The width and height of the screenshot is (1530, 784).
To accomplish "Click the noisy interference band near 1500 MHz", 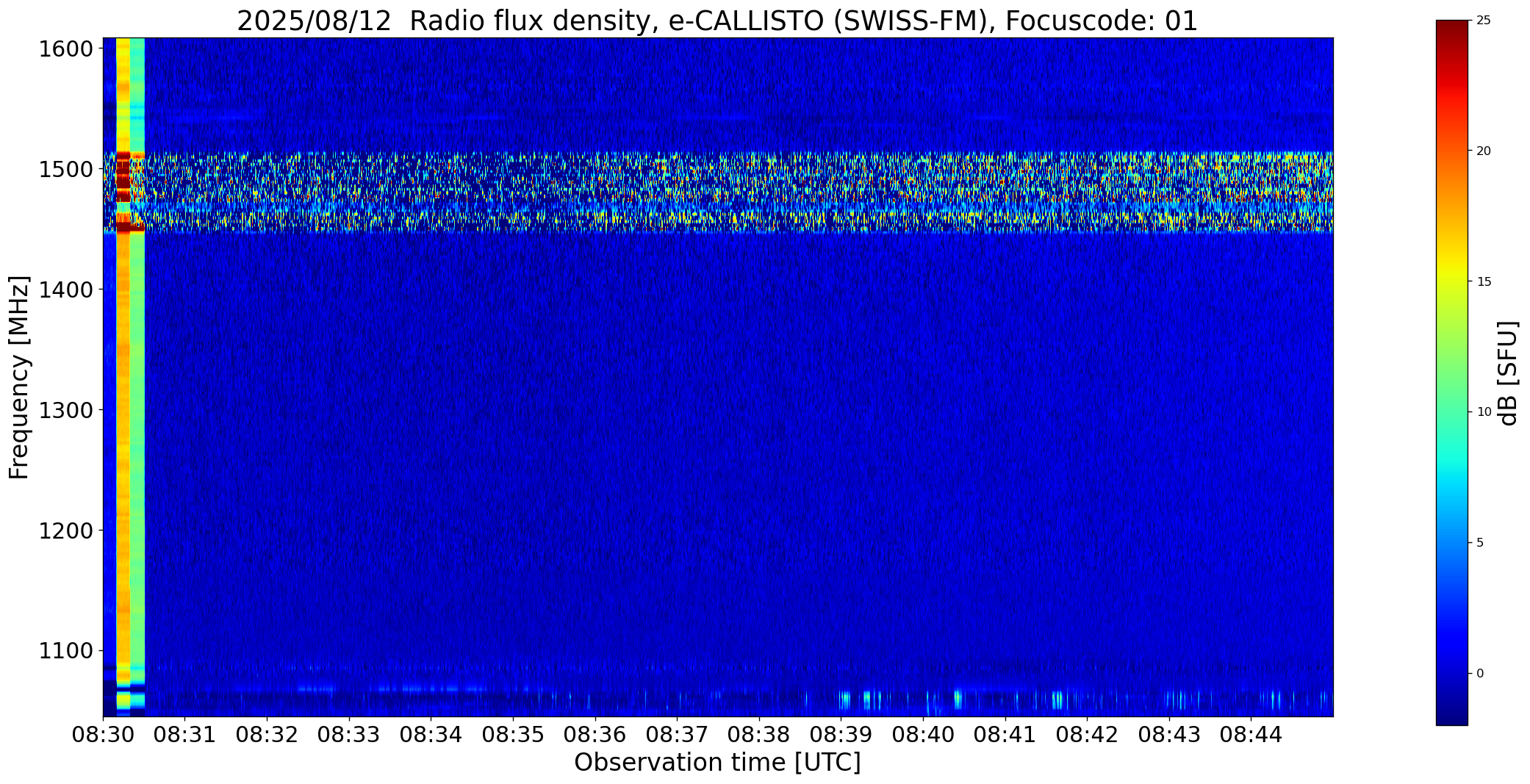I will 718,193.
